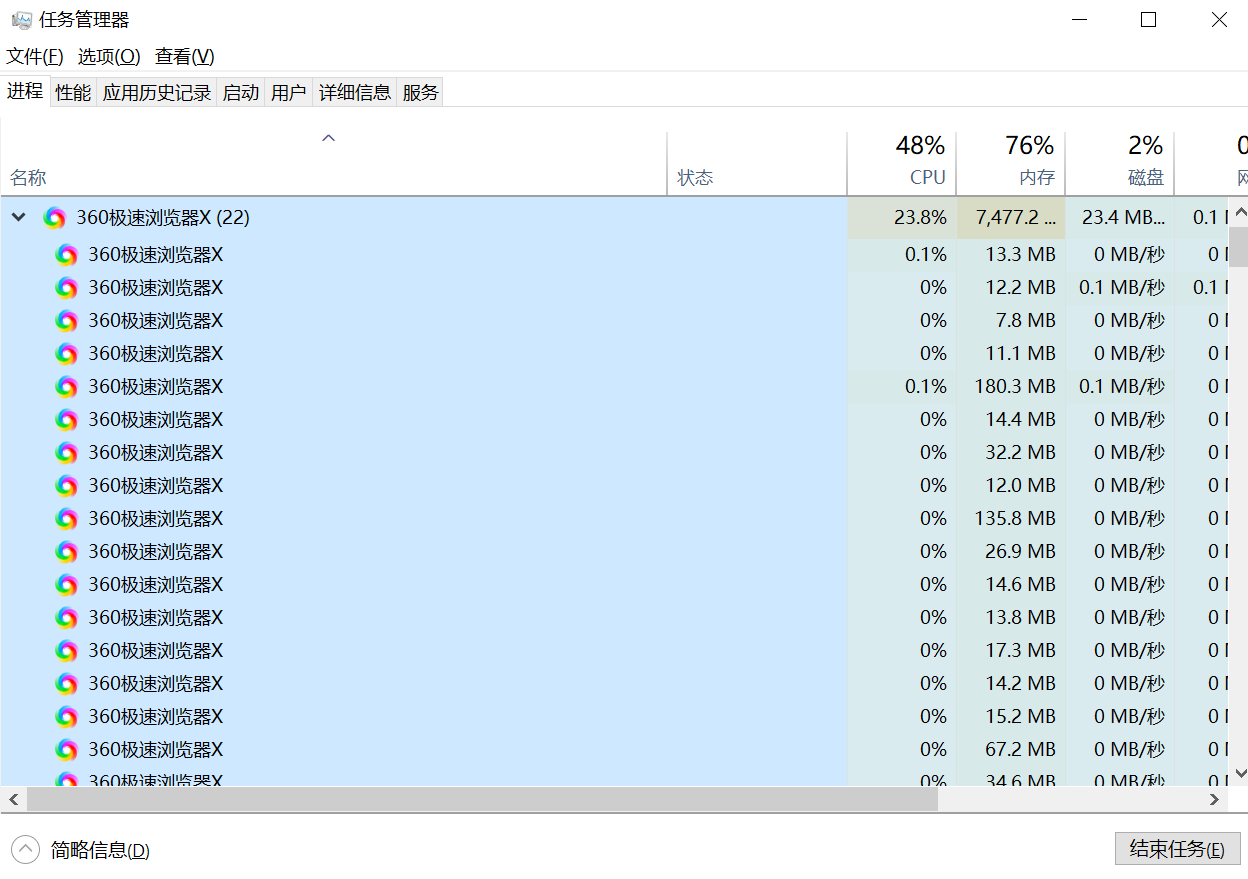Open the 查看(V) menu
Viewport: 1248px width, 879px height.
[185, 57]
